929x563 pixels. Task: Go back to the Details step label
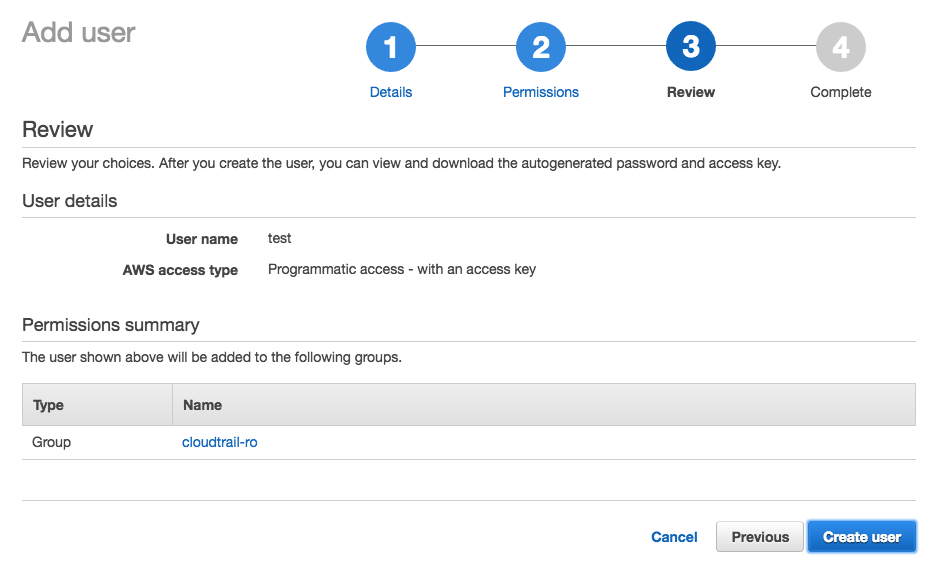(x=390, y=92)
